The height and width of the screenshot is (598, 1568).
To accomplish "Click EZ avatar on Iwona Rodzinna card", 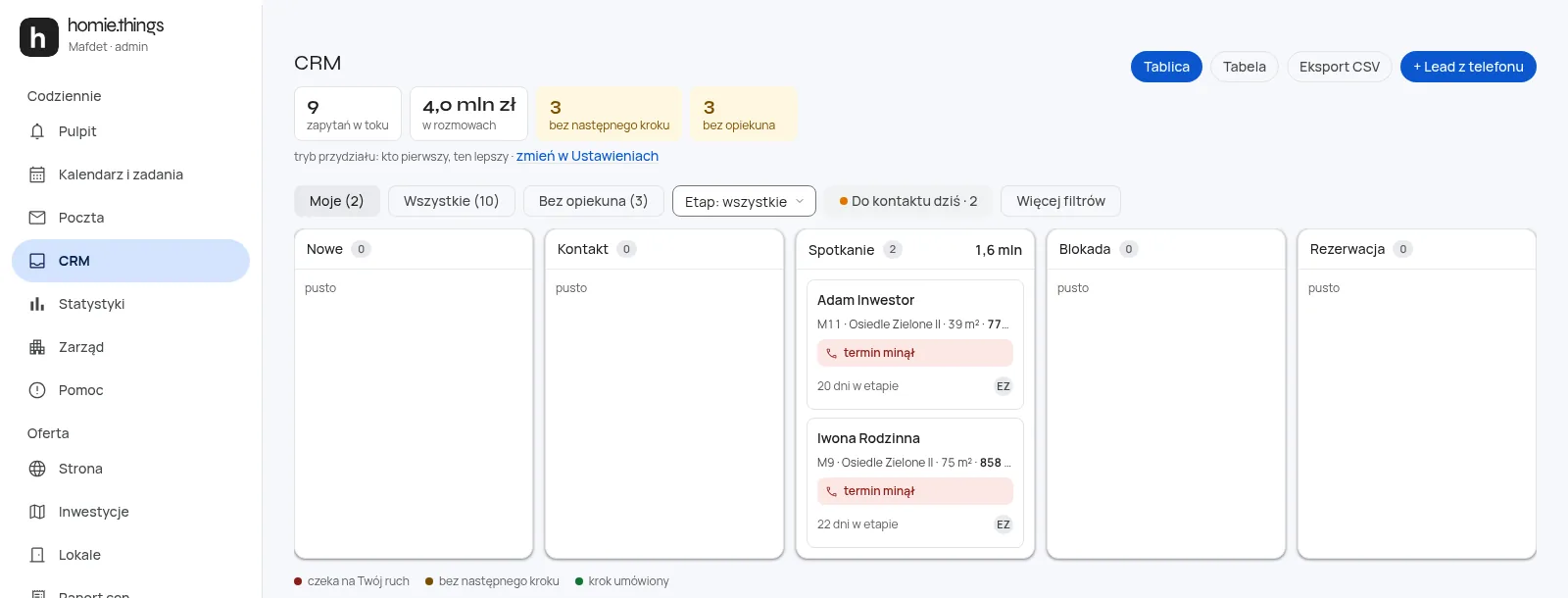I will coord(1004,524).
